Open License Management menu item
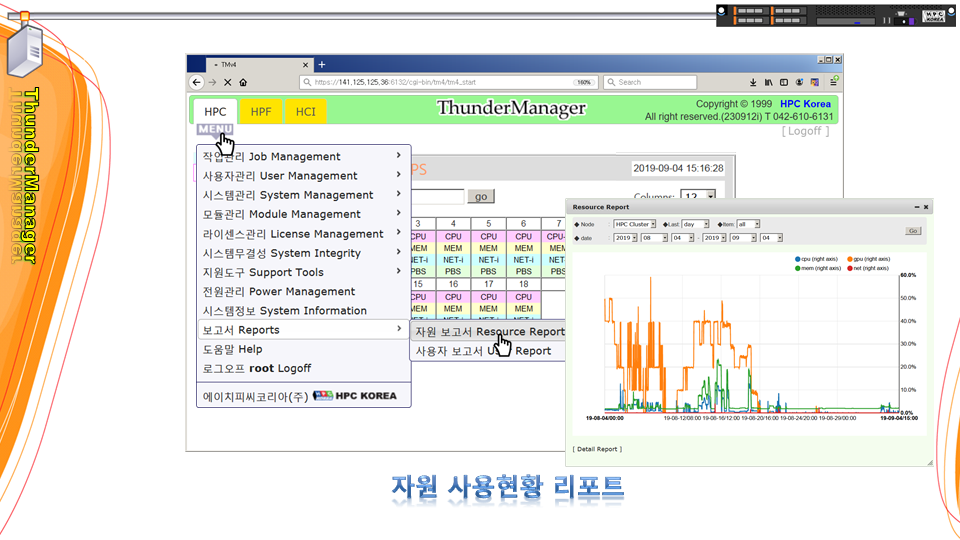960x540 pixels. tap(303, 234)
